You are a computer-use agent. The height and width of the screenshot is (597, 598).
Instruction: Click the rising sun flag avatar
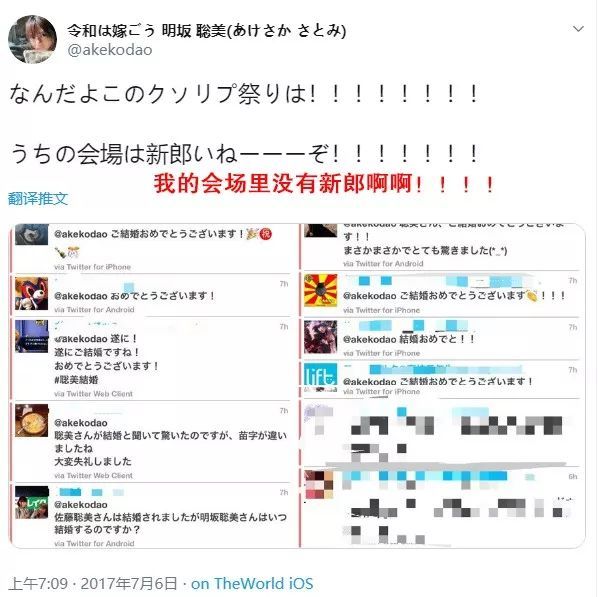click(x=320, y=290)
